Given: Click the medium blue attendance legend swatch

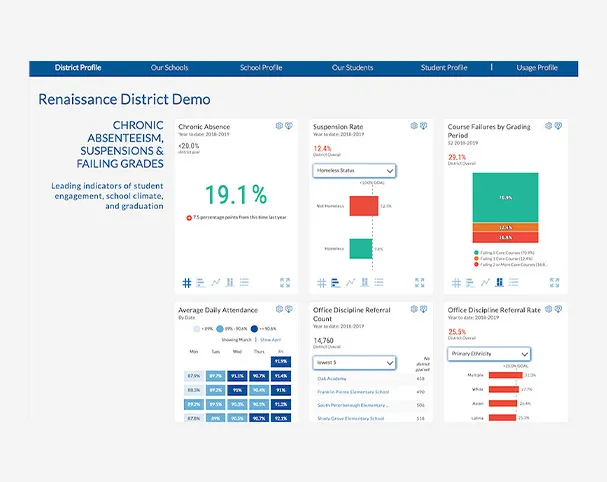Looking at the screenshot, I should (x=220, y=329).
